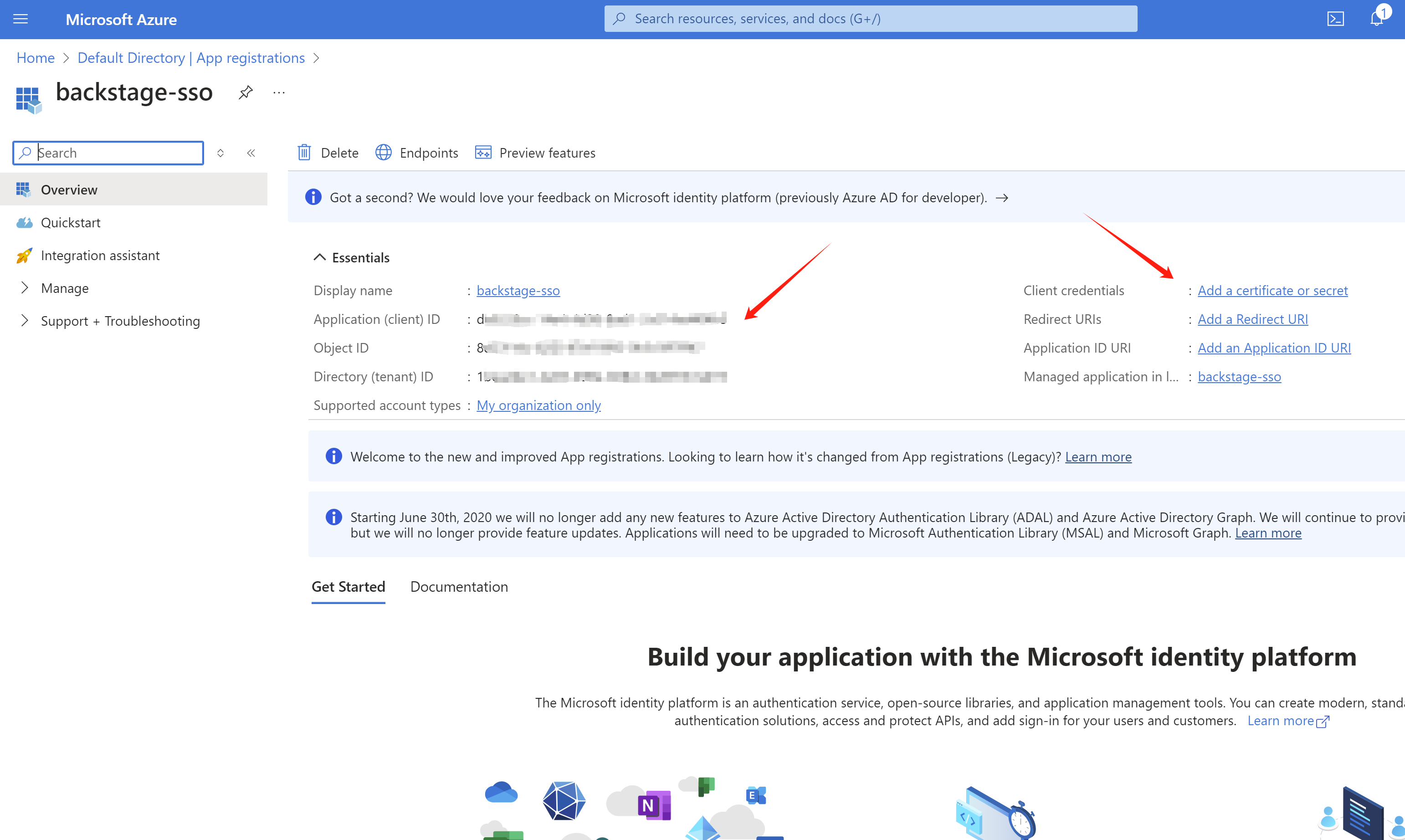
Task: Open the hamburger portal menu
Action: tap(21, 19)
